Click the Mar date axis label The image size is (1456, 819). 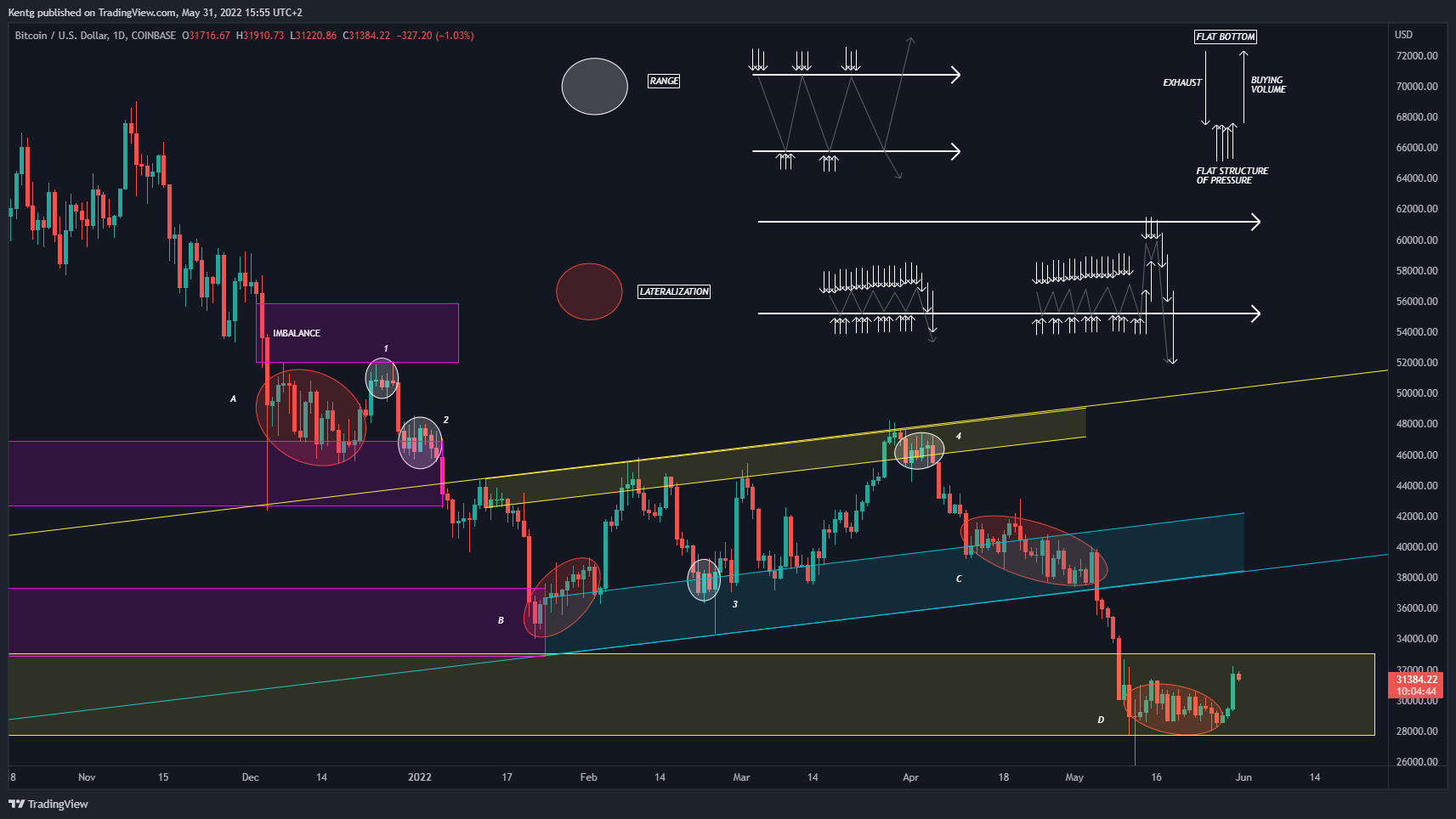pos(741,777)
